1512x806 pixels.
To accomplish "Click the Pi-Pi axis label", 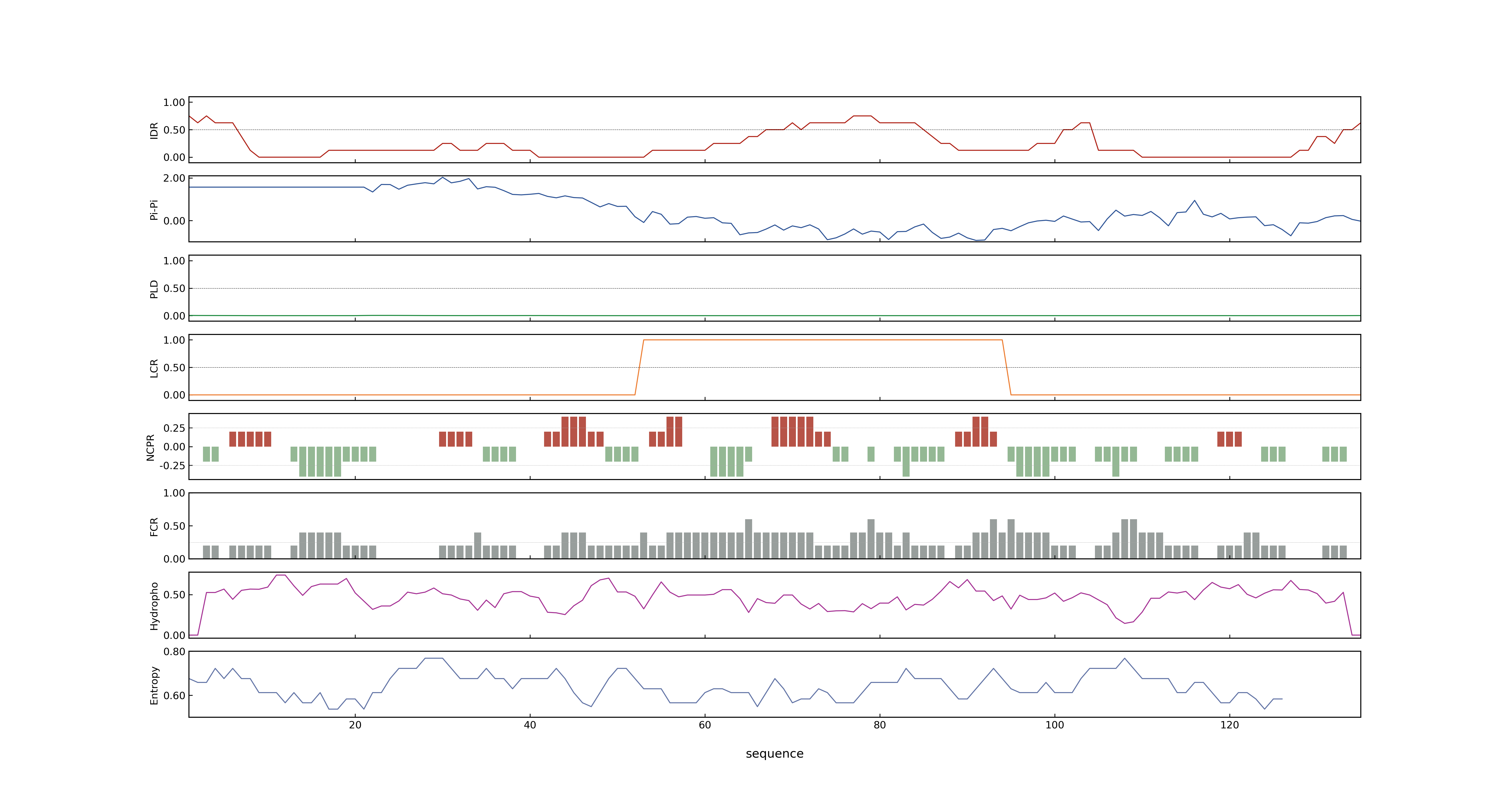I will point(154,209).
